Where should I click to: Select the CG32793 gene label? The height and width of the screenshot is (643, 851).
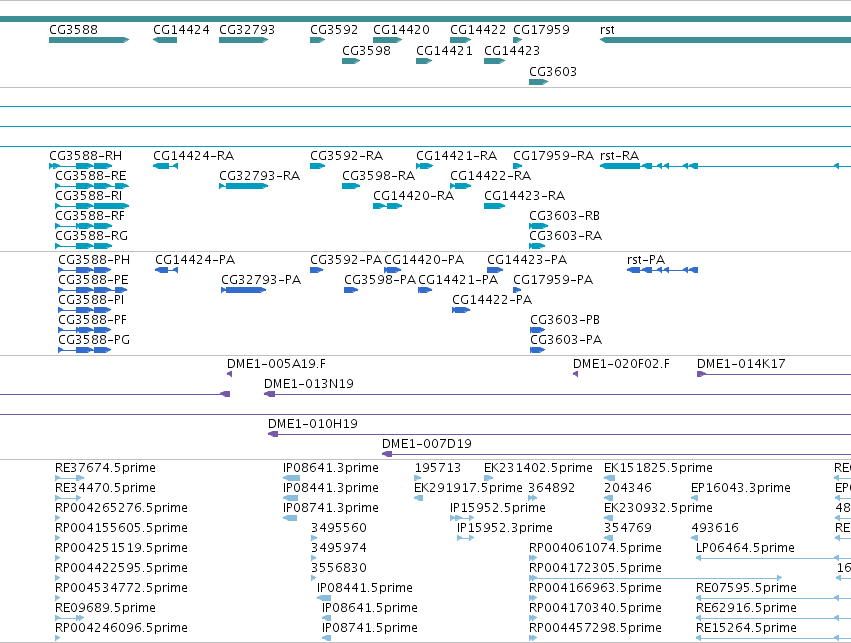(247, 30)
